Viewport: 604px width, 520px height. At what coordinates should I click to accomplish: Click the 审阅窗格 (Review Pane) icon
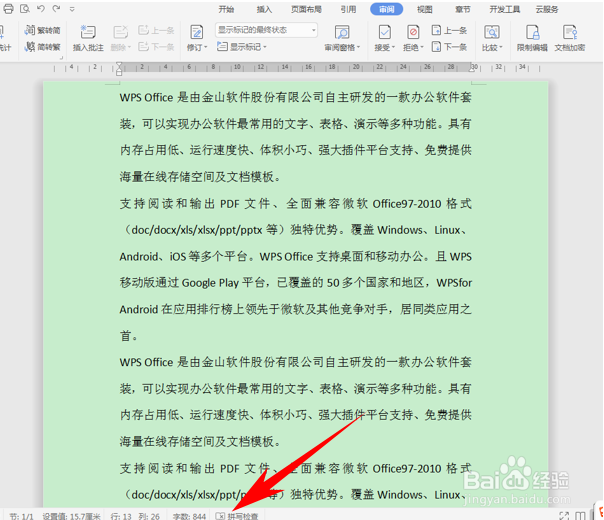pos(342,32)
